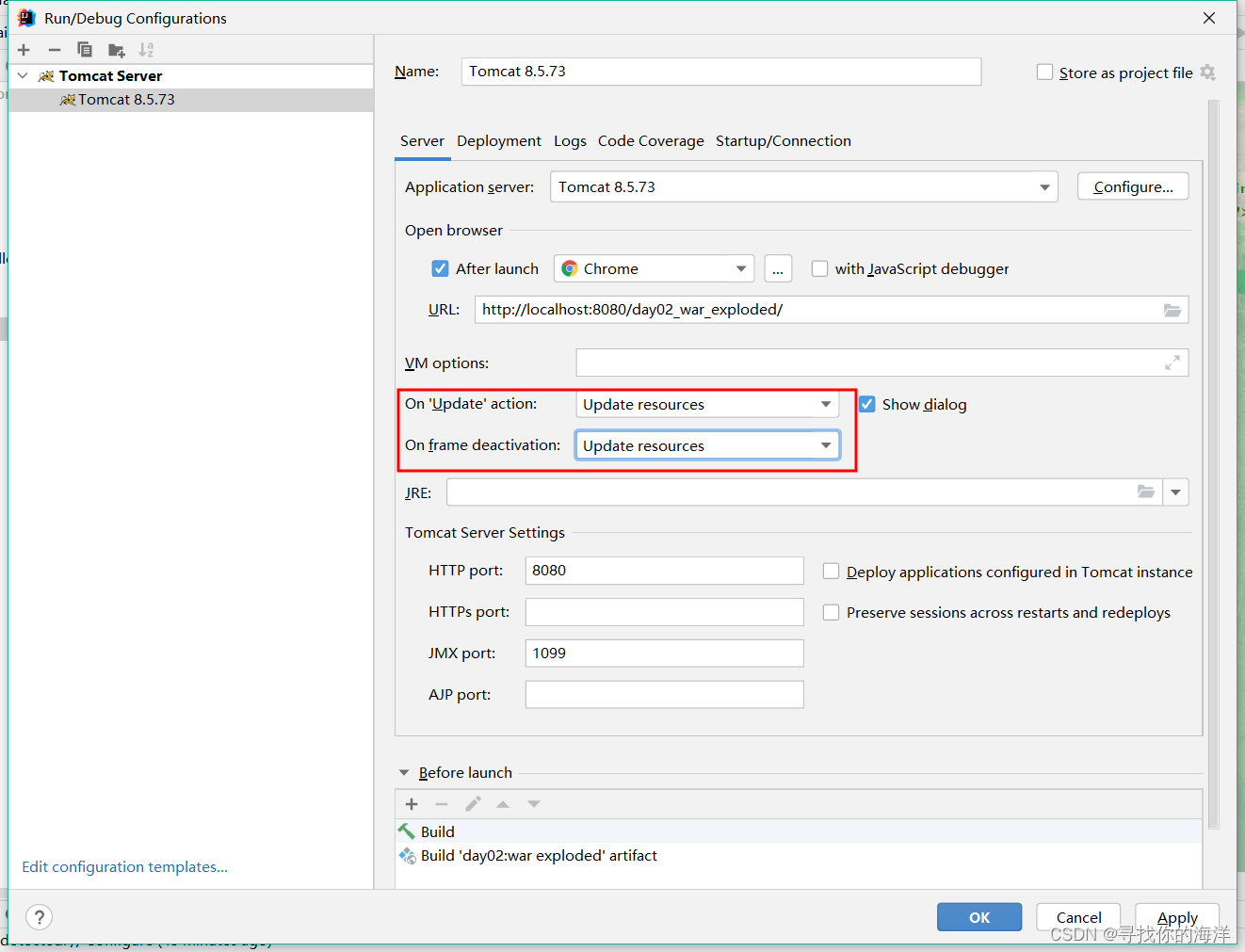Open the help question mark button
Image resolution: width=1245 pixels, height=952 pixels.
pyautogui.click(x=40, y=917)
